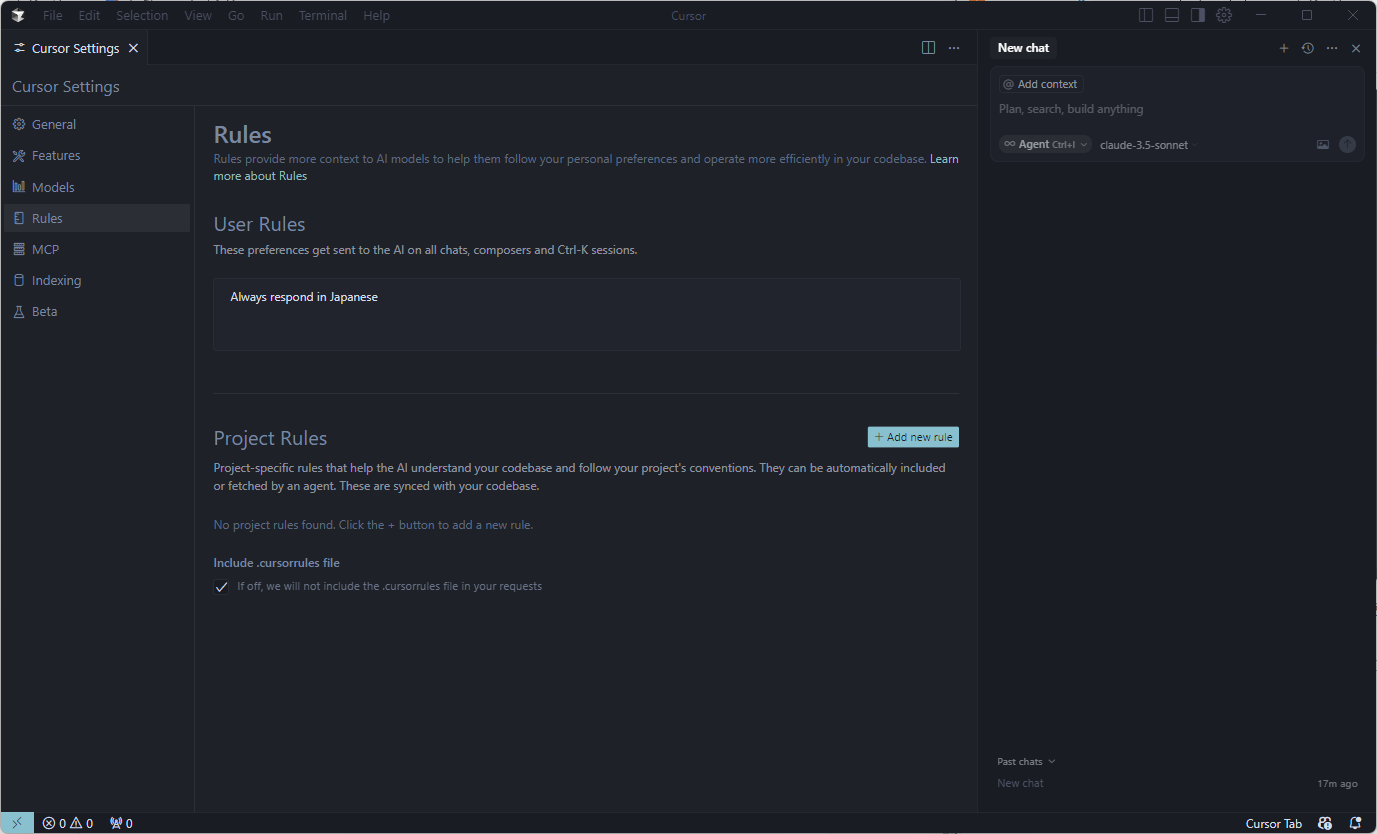
Task: Split the editor to the right
Action: 928,48
